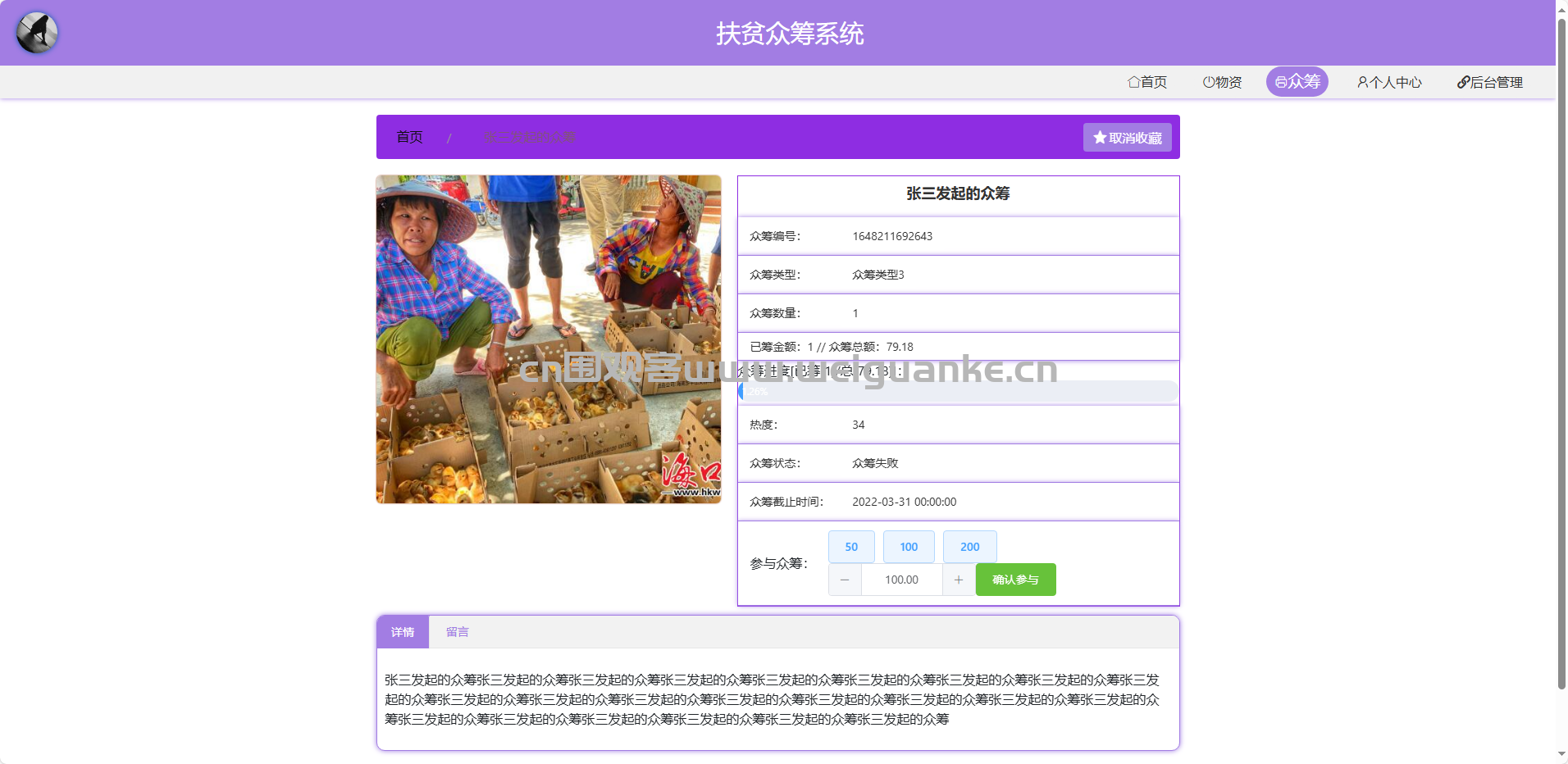Click the 张三发起的众筹 breadcrumb
This screenshot has width=1568, height=764.
tap(530, 137)
